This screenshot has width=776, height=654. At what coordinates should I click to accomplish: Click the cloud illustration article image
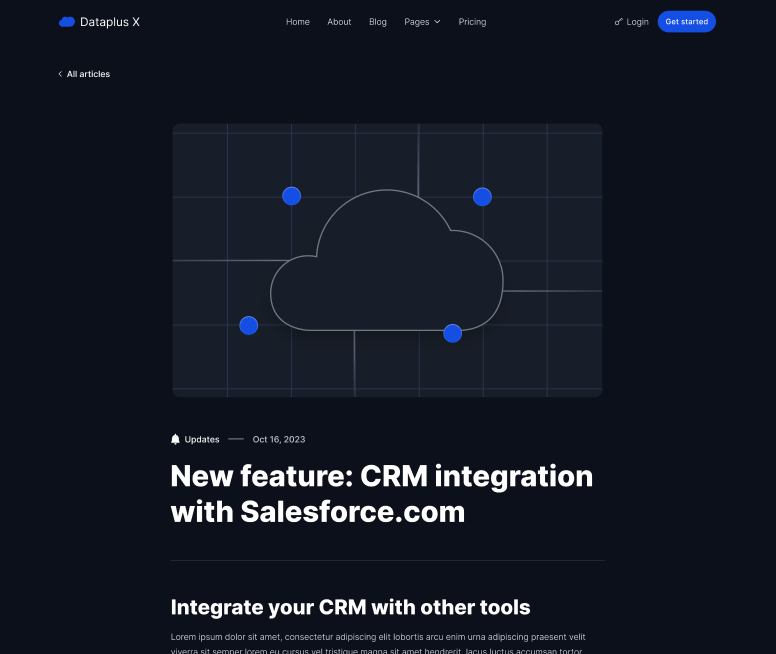pos(387,260)
